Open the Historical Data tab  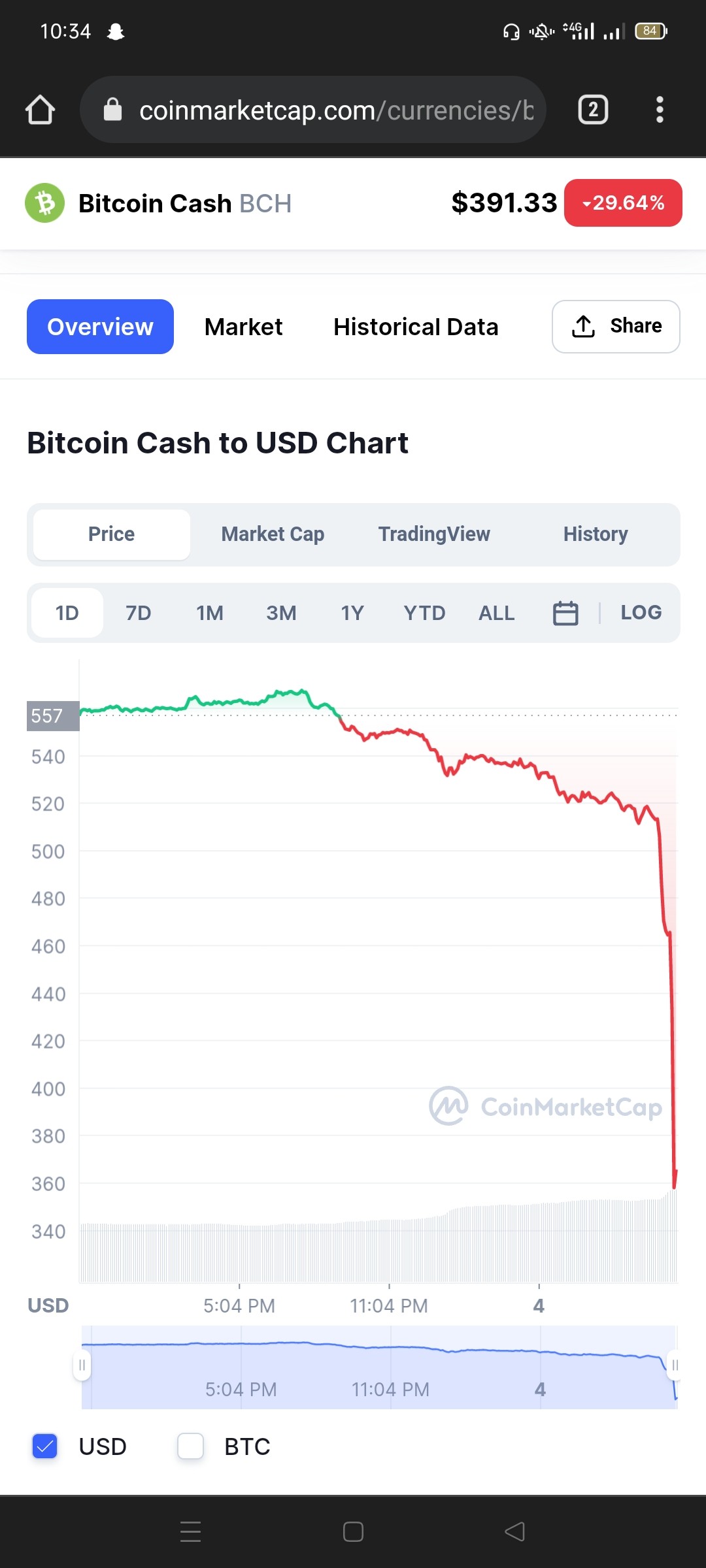(416, 327)
